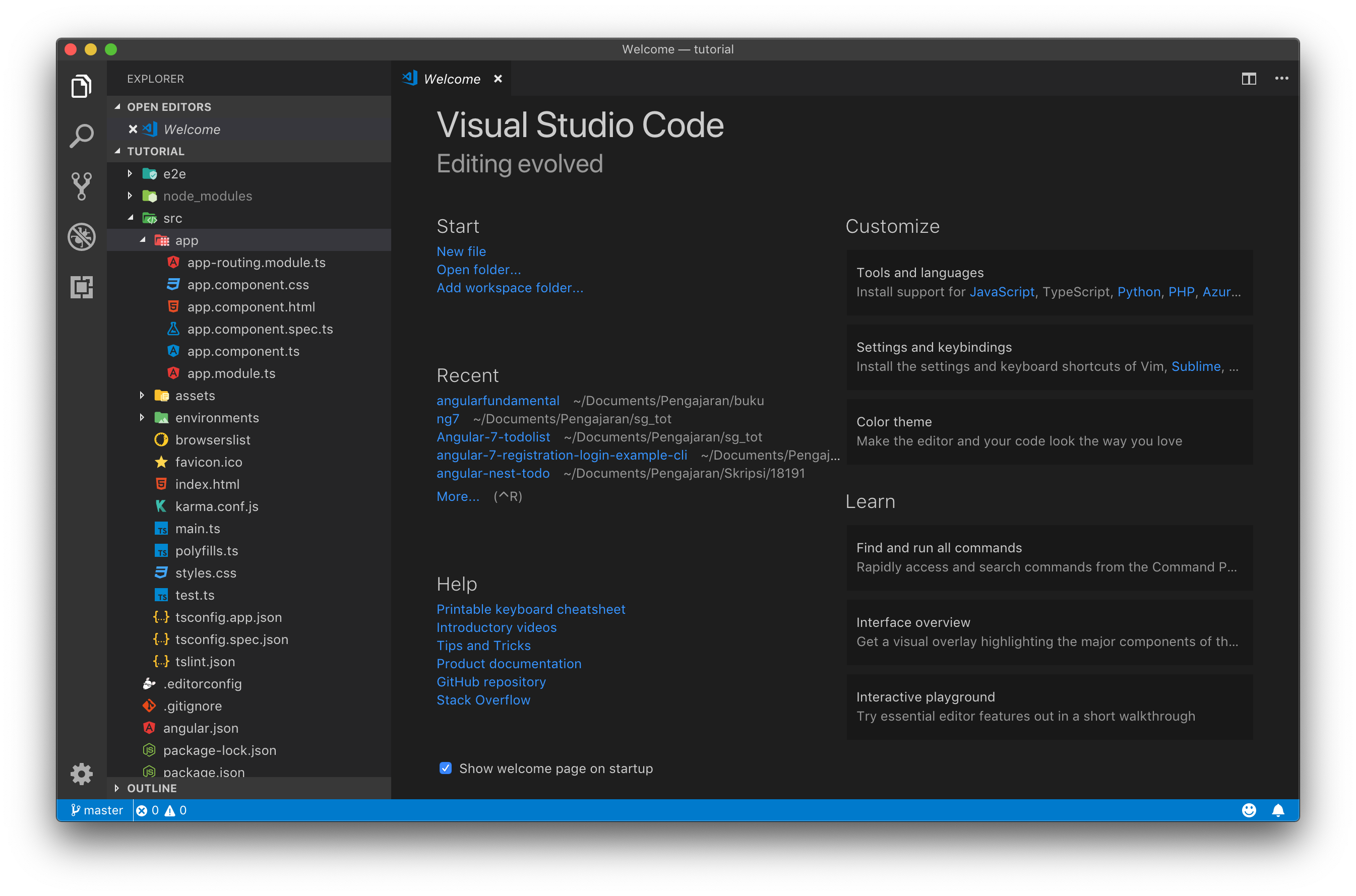Click the HTML5 icon beside app.component.html
Viewport: 1356px width, 896px height.
pos(173,307)
